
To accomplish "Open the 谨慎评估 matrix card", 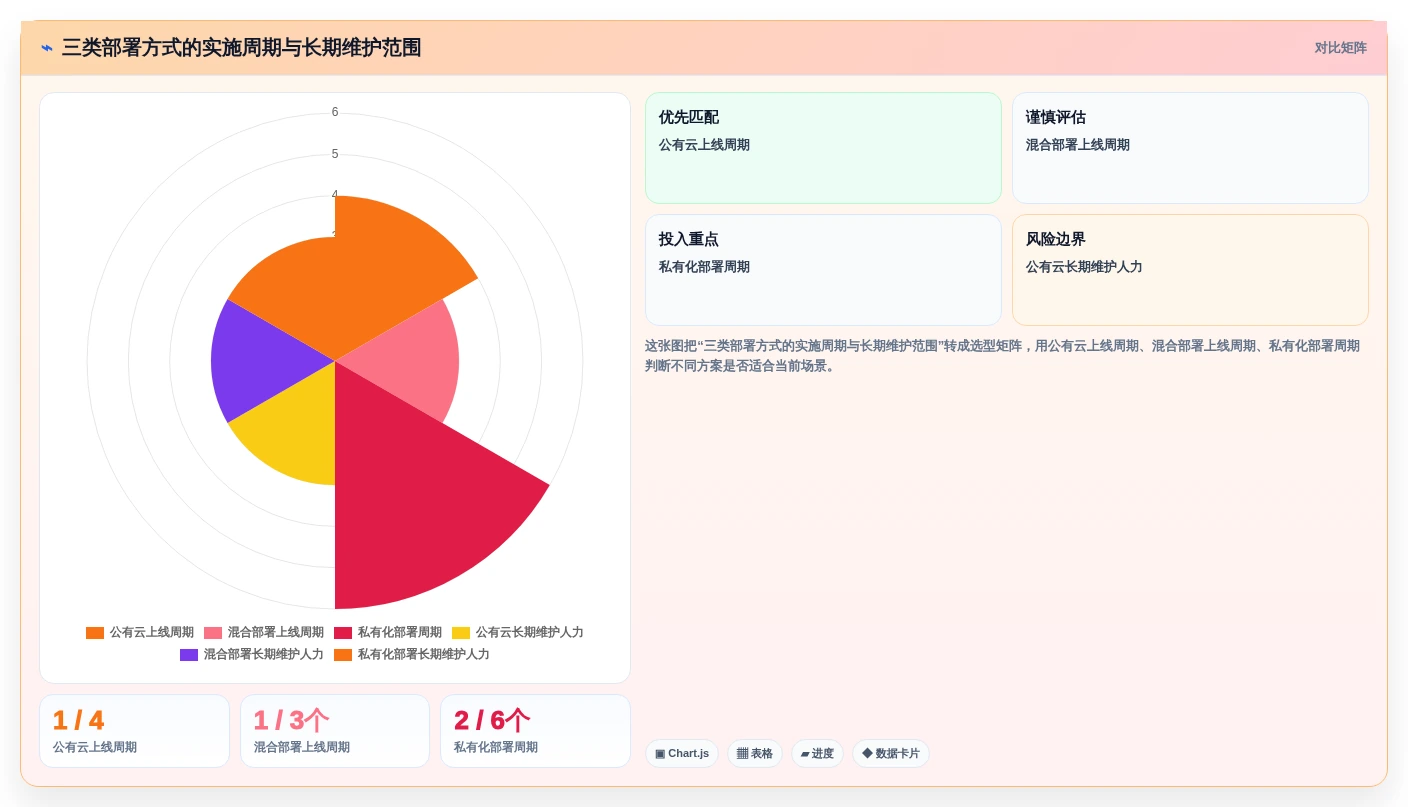I will (x=1190, y=148).
